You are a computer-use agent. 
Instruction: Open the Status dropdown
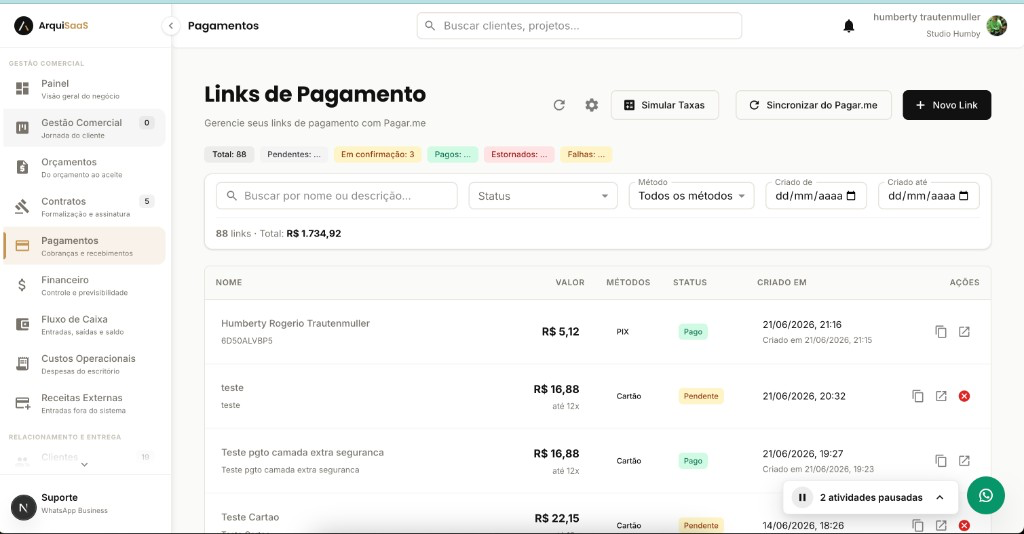coord(543,196)
